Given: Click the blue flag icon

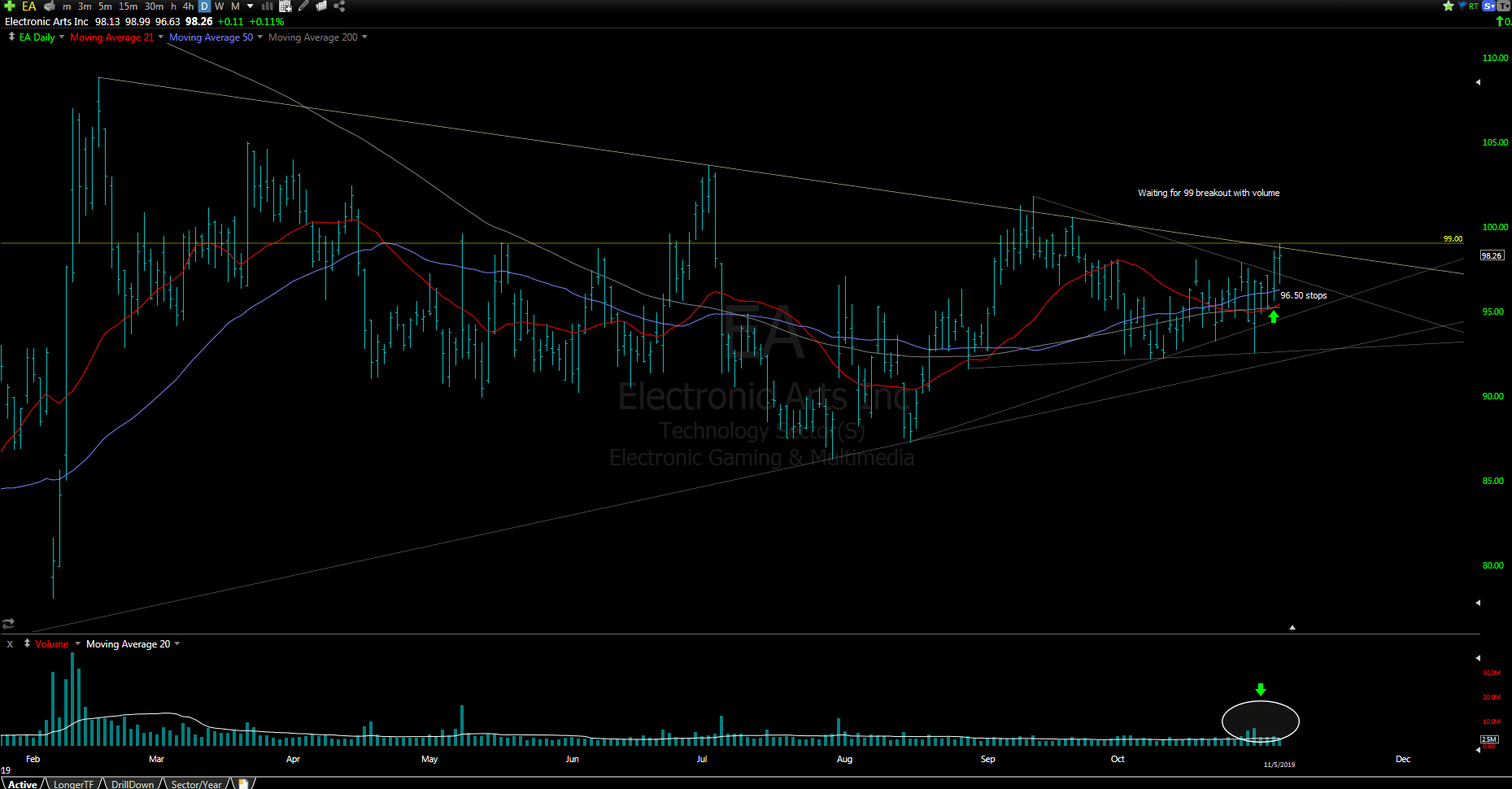Looking at the screenshot, I should [x=1462, y=6].
